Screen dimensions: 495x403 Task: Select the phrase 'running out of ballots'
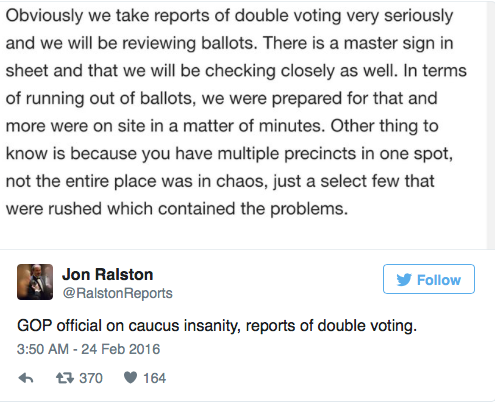click(111, 98)
